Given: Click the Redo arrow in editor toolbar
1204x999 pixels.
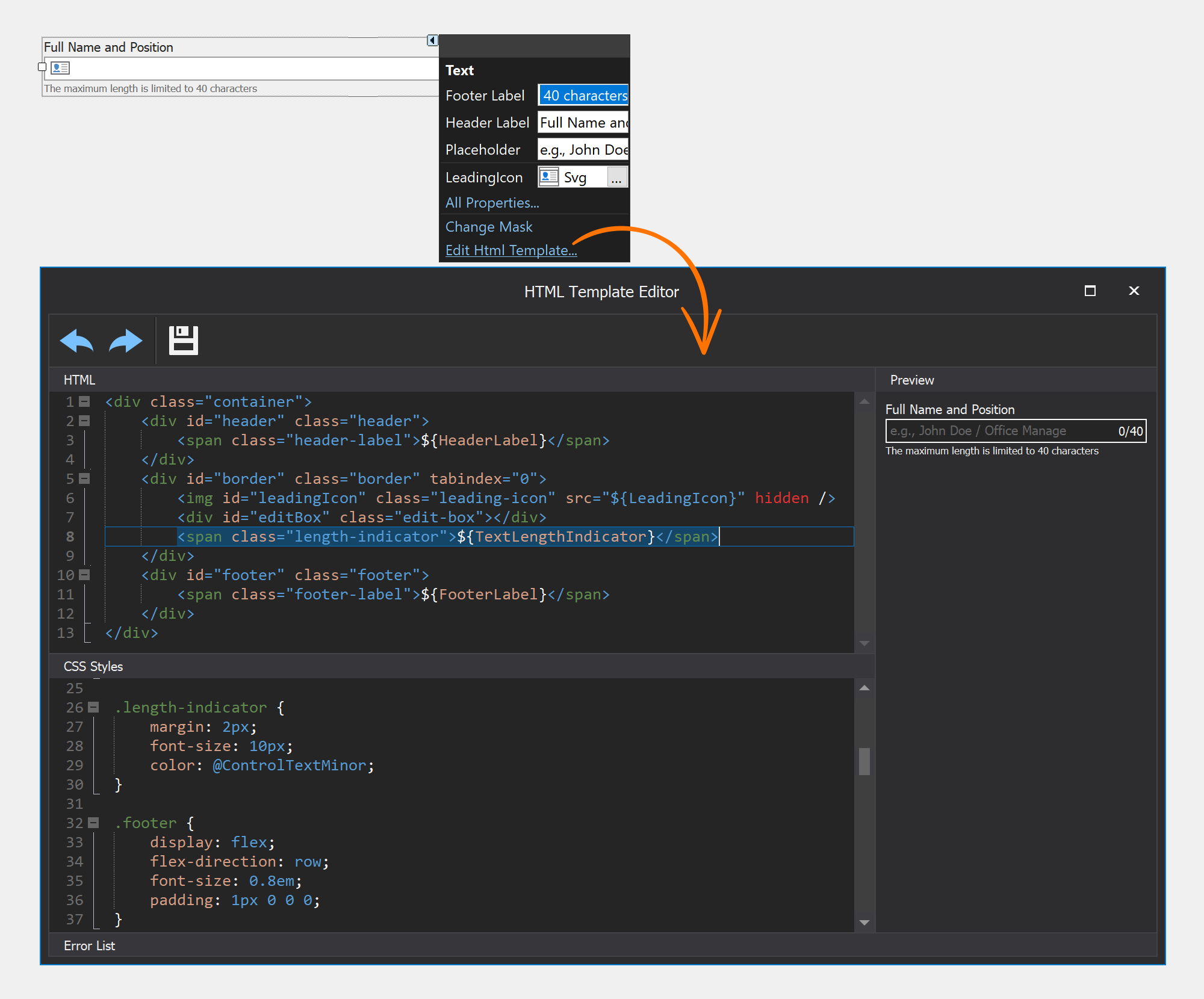Looking at the screenshot, I should [125, 341].
